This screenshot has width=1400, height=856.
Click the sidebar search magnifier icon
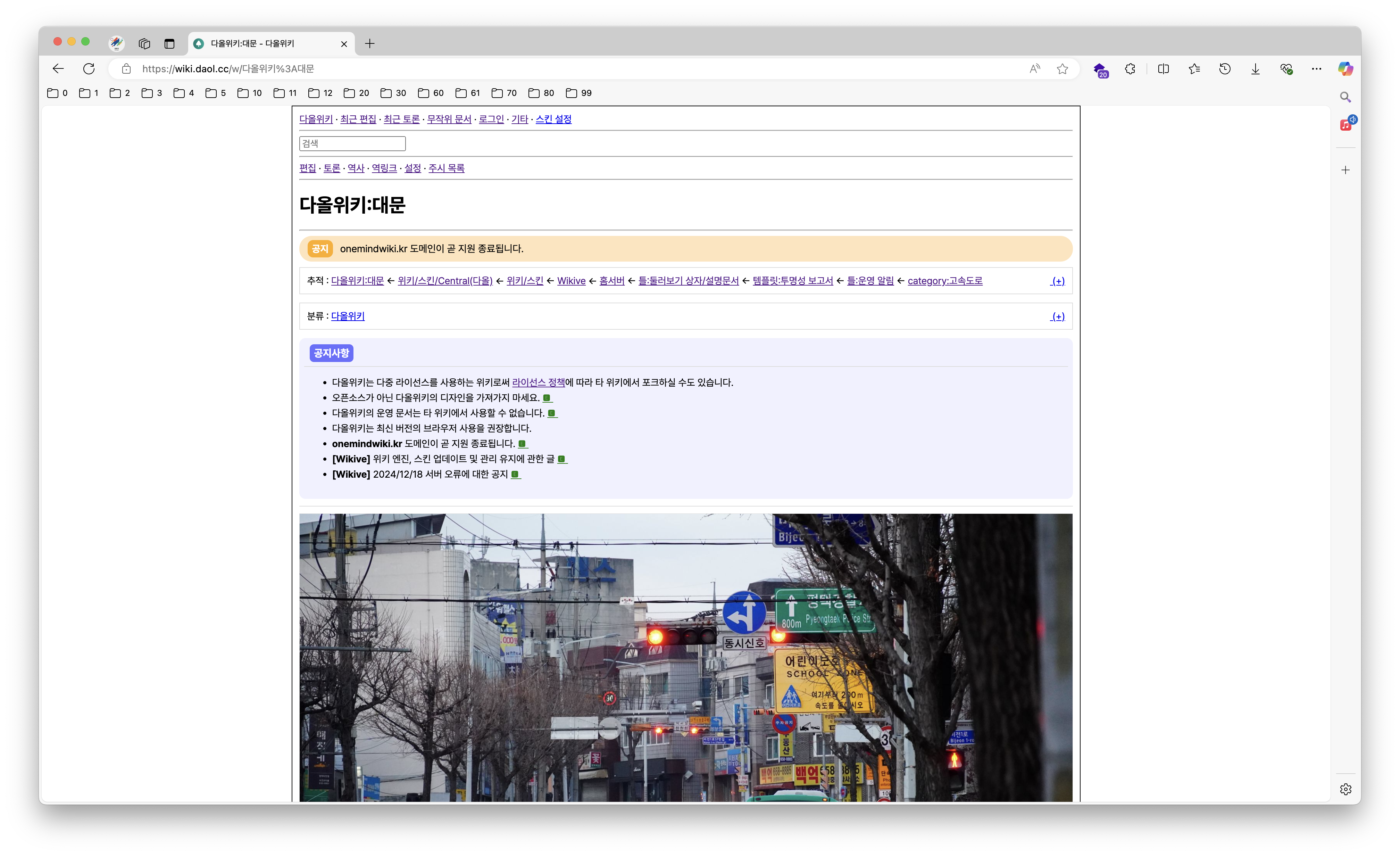tap(1345, 97)
